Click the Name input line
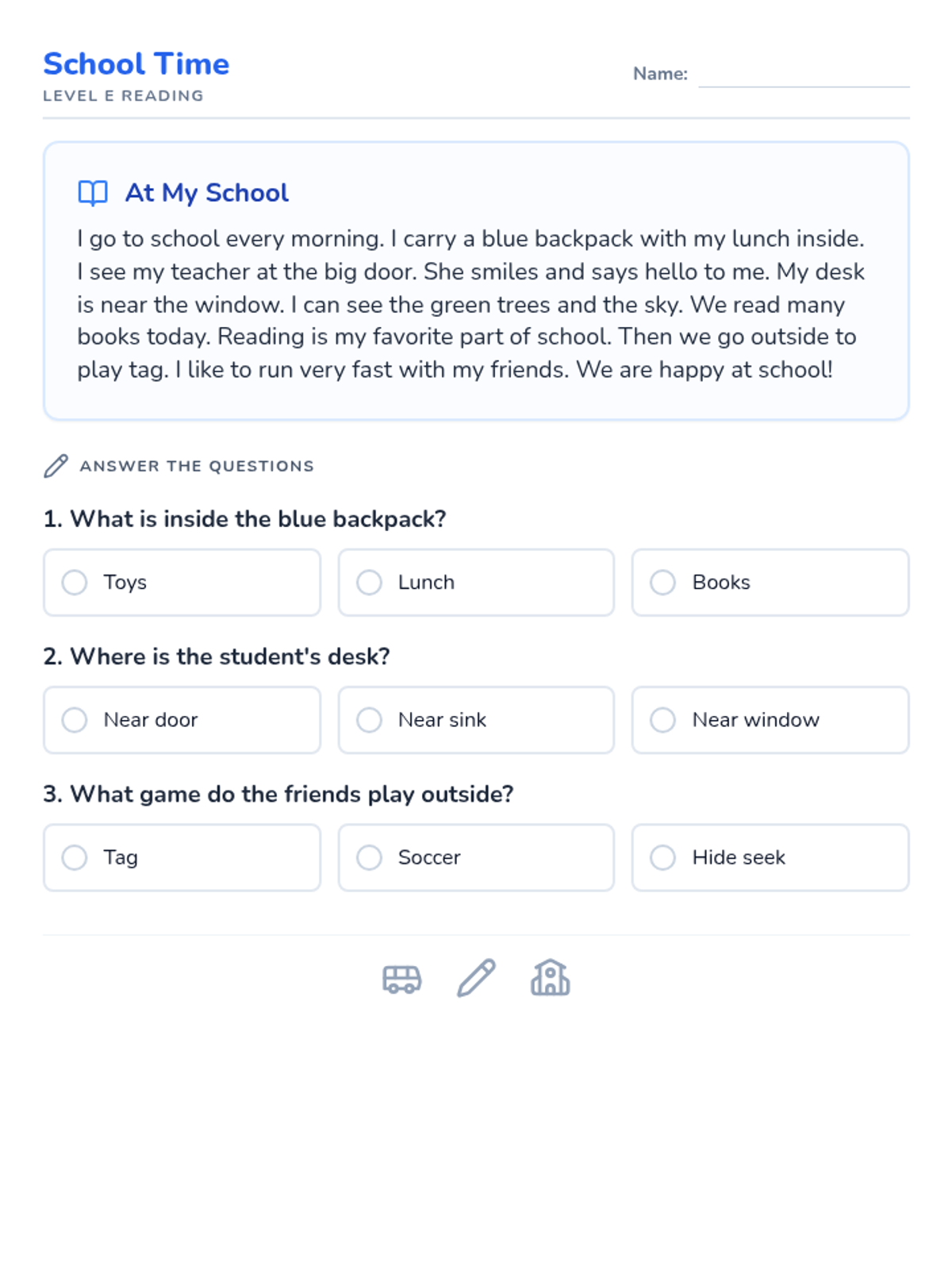This screenshot has width=952, height=1270. point(803,75)
